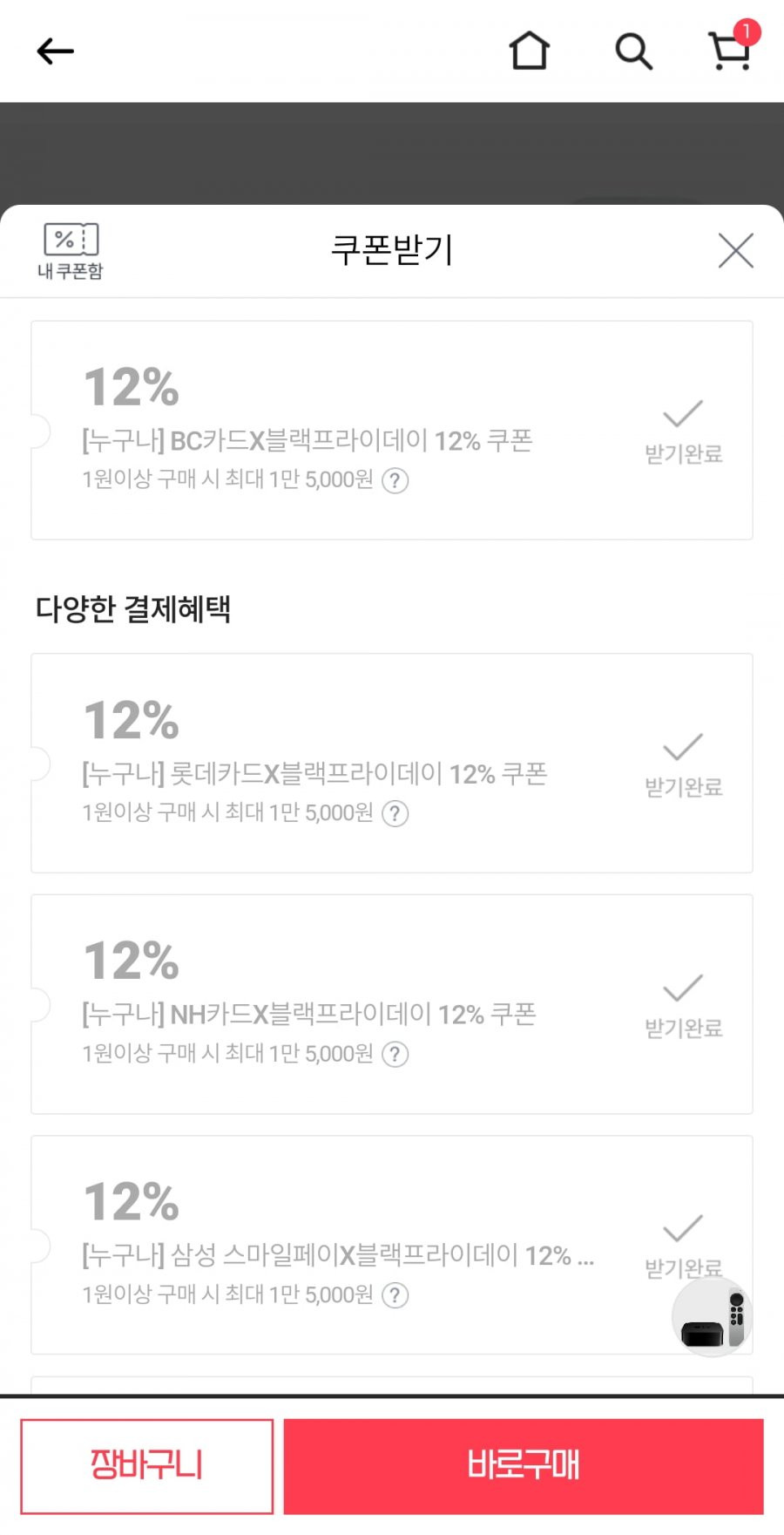
Task: Show help for 롯데카드 coupon conditions
Action: point(395,813)
